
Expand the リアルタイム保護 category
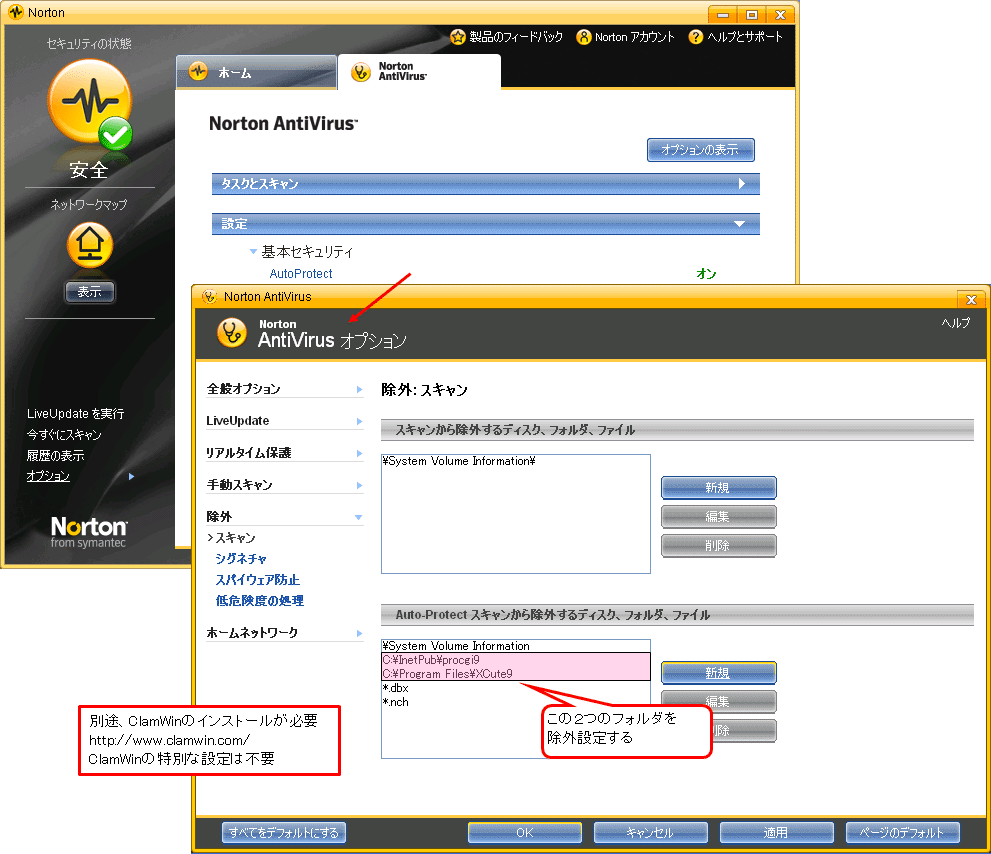[x=284, y=453]
